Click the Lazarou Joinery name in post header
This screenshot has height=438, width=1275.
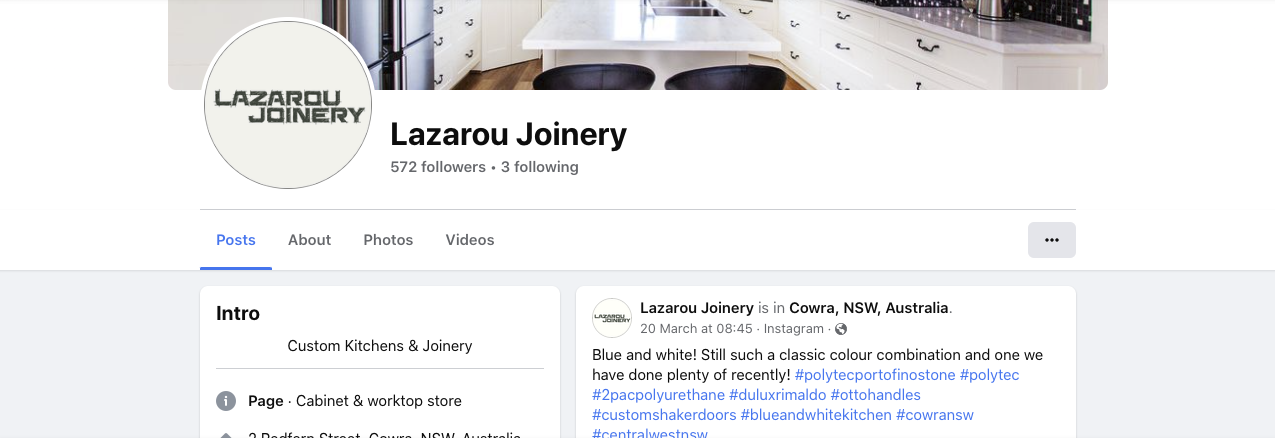pyautogui.click(x=697, y=308)
